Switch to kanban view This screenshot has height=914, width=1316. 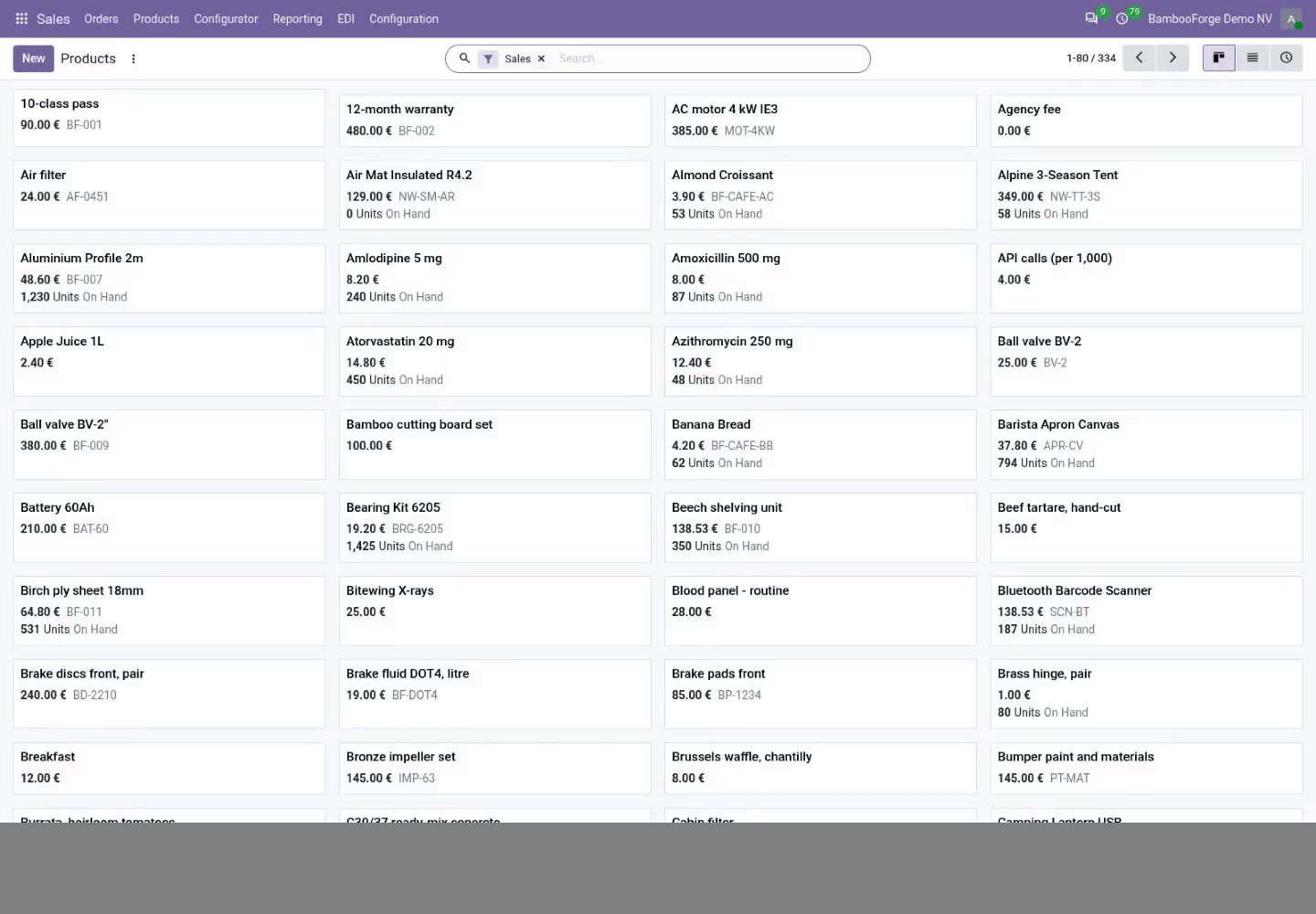[x=1218, y=58]
